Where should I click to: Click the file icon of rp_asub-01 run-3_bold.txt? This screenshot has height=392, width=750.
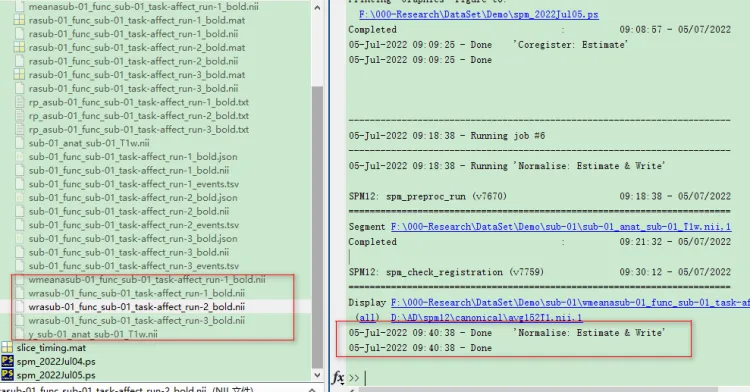tap(19, 129)
